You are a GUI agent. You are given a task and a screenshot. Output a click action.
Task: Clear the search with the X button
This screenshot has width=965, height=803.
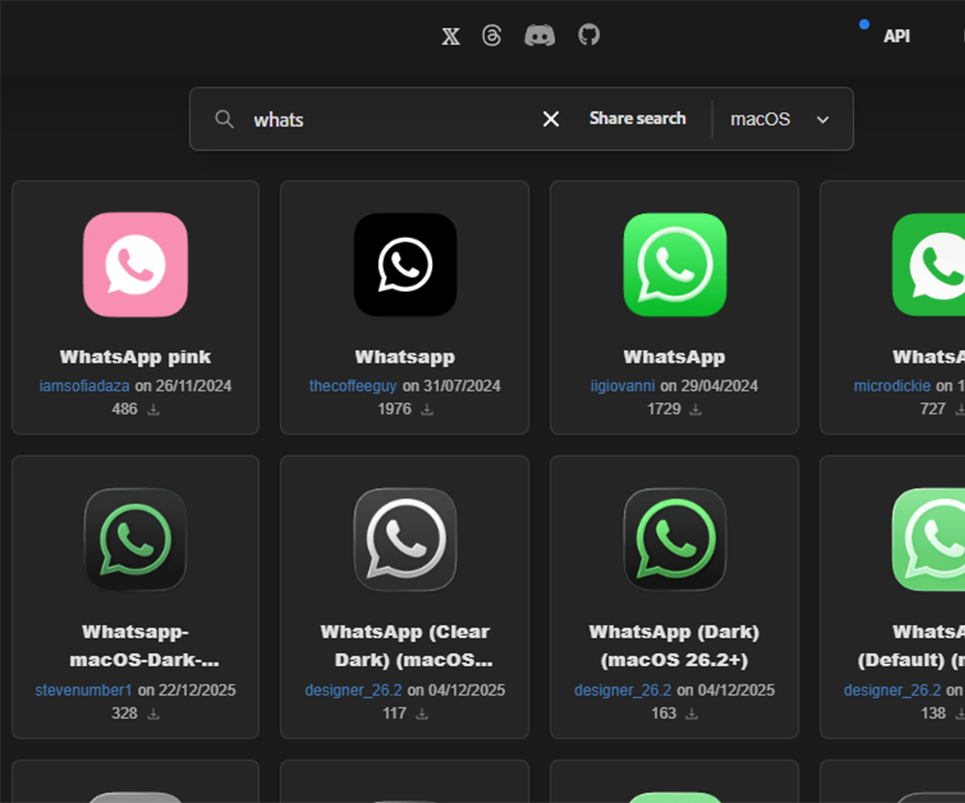click(x=550, y=118)
